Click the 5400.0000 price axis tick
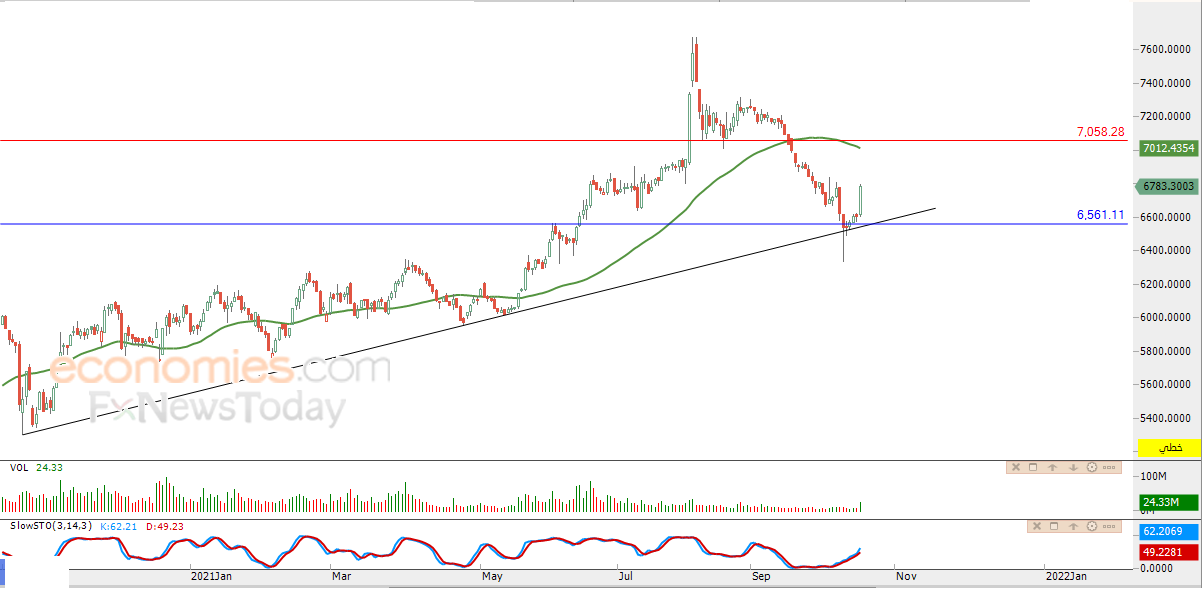 (1164, 418)
